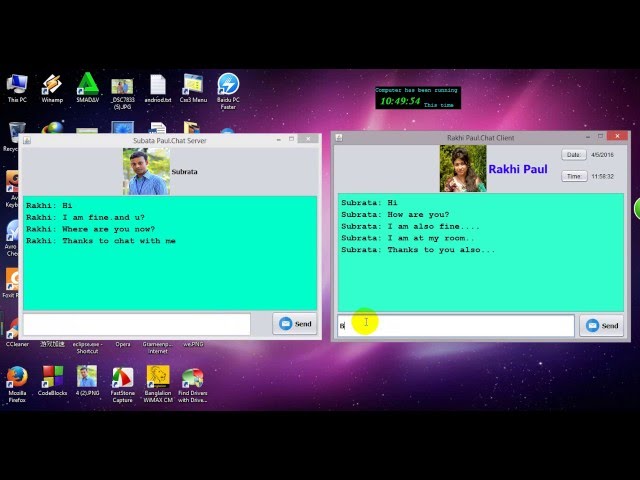Open Find Drivers with Driver icon
Viewport: 640px width, 480px height.
(193, 384)
